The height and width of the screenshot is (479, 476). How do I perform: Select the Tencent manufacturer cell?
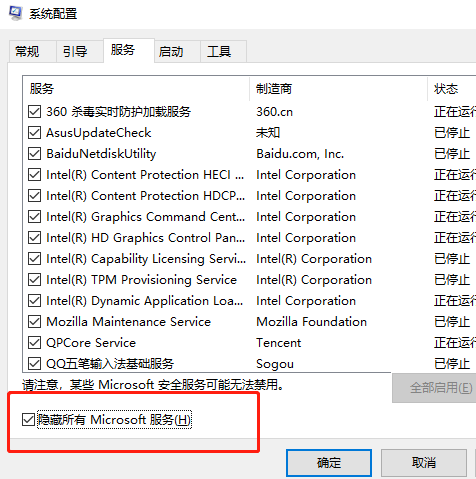click(278, 343)
